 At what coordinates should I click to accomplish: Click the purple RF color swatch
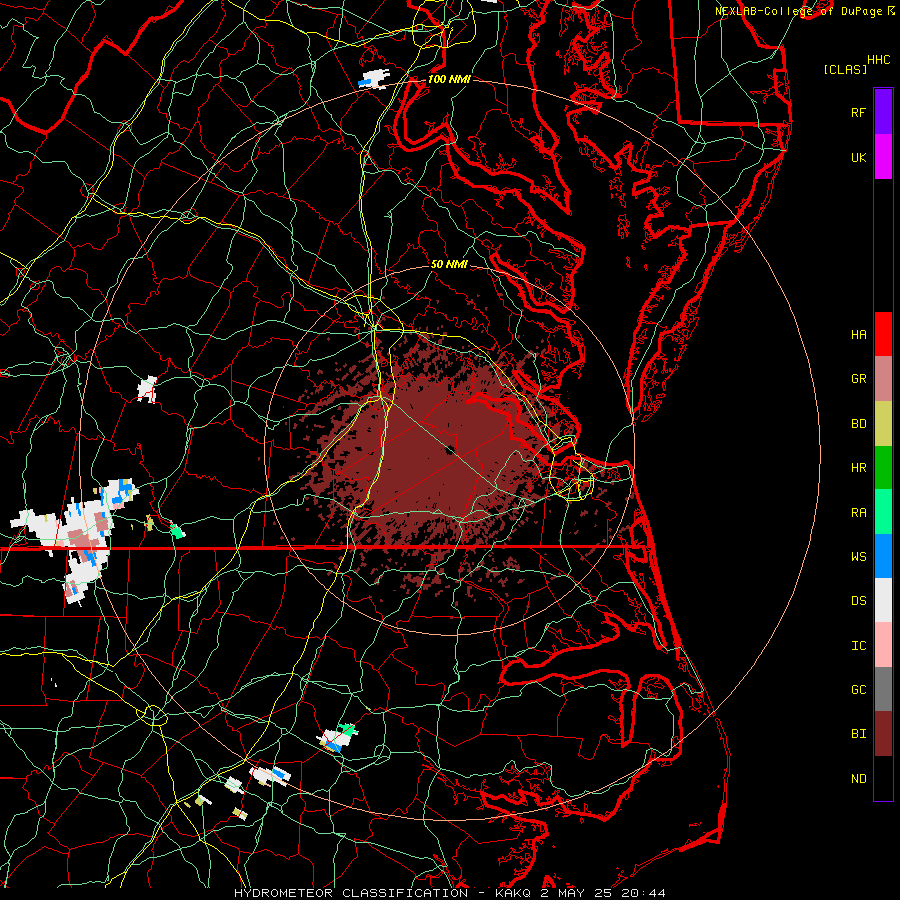[883, 112]
